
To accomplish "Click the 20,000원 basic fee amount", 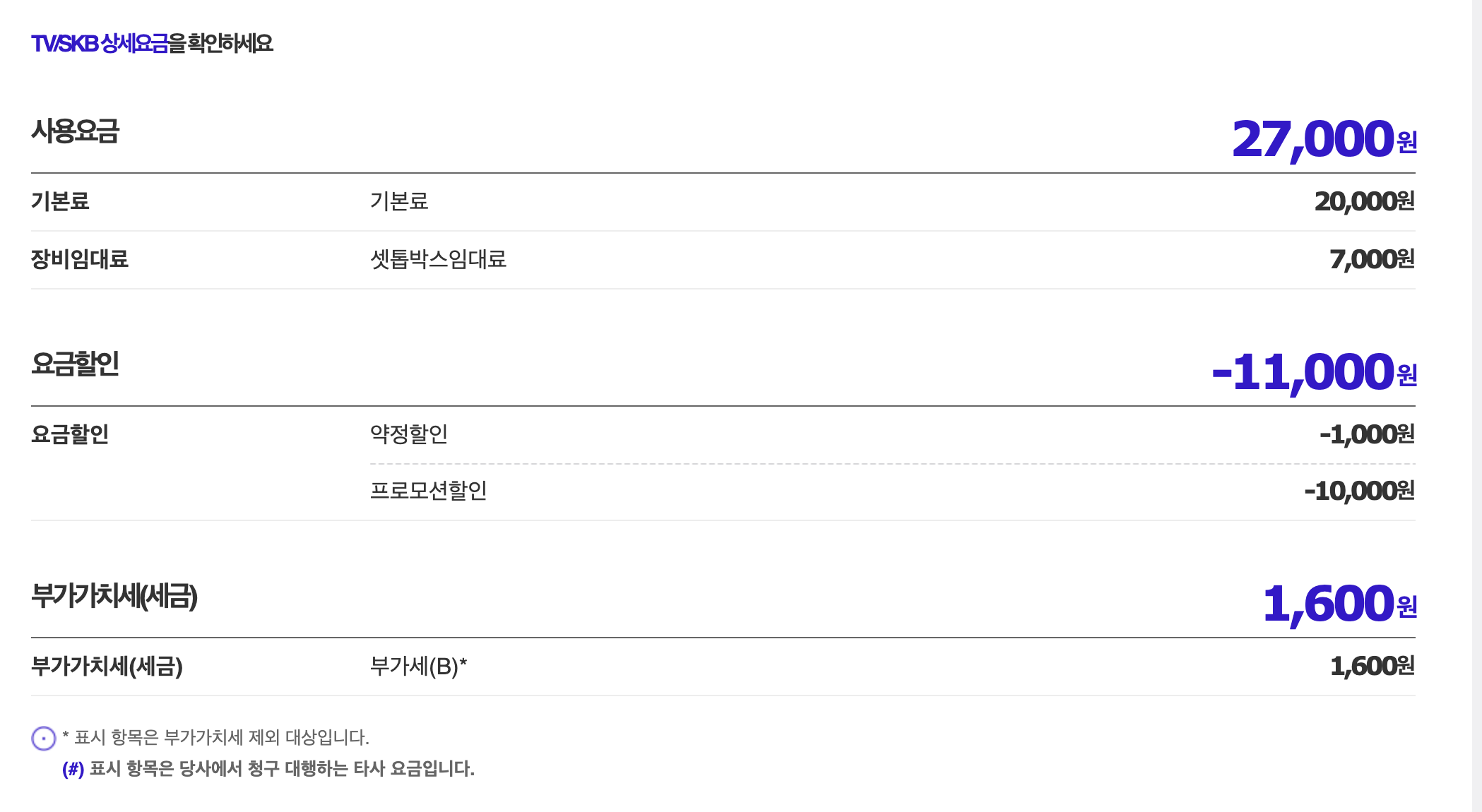I will (x=1364, y=202).
